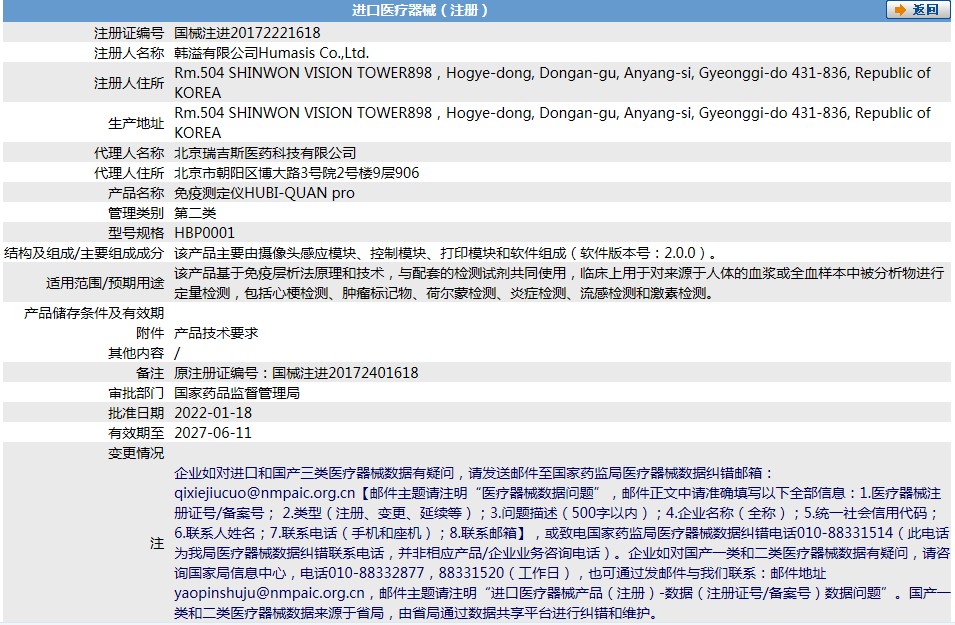The width and height of the screenshot is (955, 625).
Task: Click email address yaopinshuju@nmpaic.org.cn
Action: pos(269,593)
